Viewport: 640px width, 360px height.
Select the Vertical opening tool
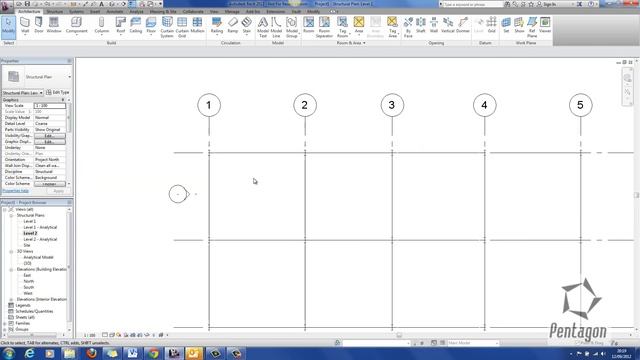448,25
